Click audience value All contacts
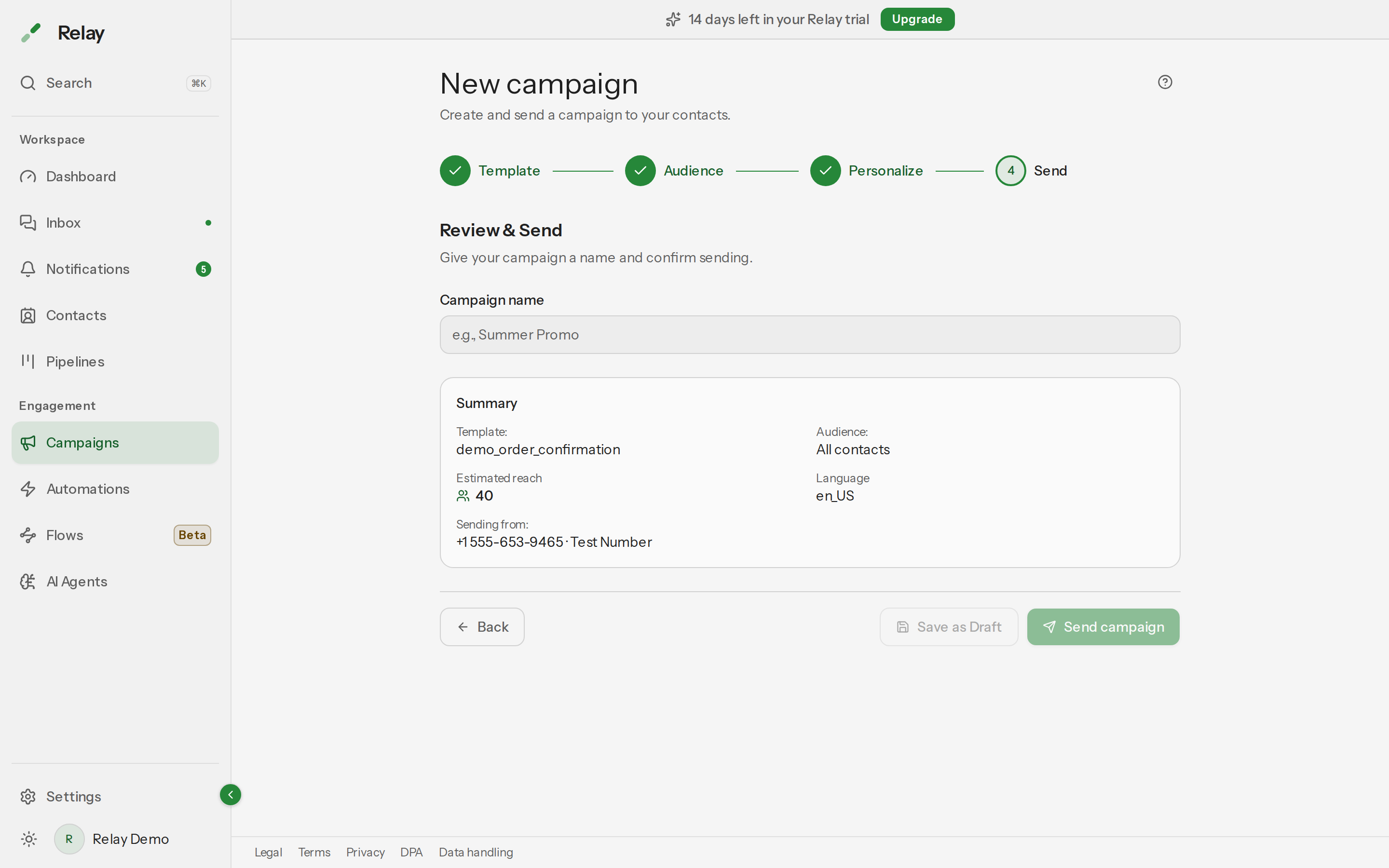This screenshot has height=868, width=1389. pyautogui.click(x=853, y=449)
